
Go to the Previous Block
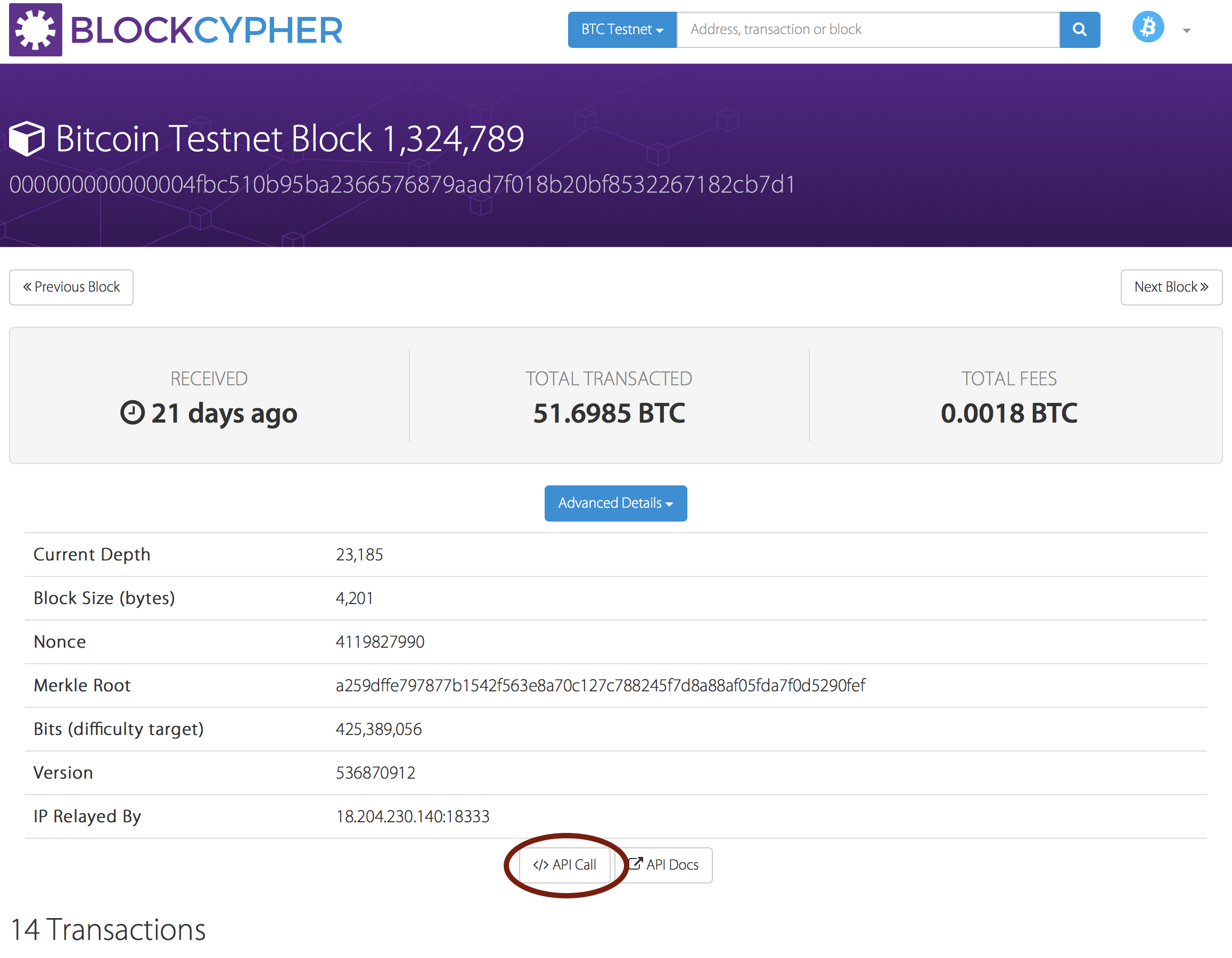tap(72, 287)
